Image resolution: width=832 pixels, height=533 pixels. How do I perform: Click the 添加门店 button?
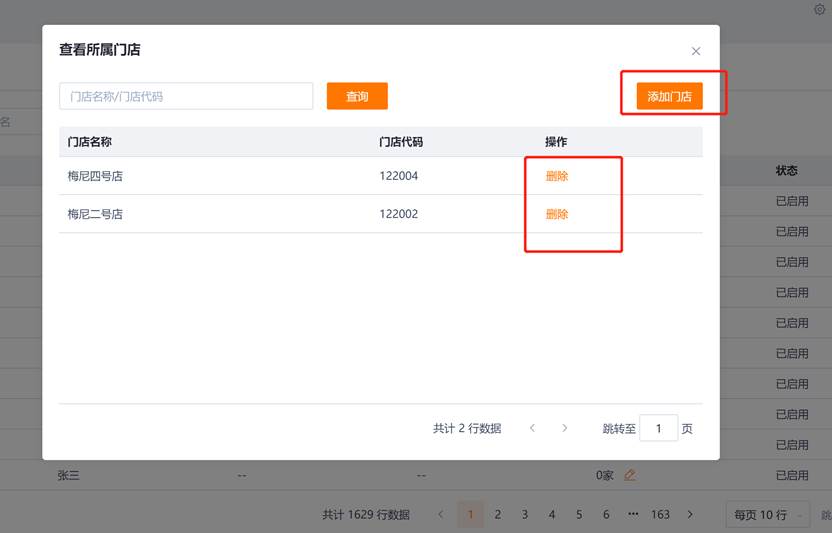[669, 96]
